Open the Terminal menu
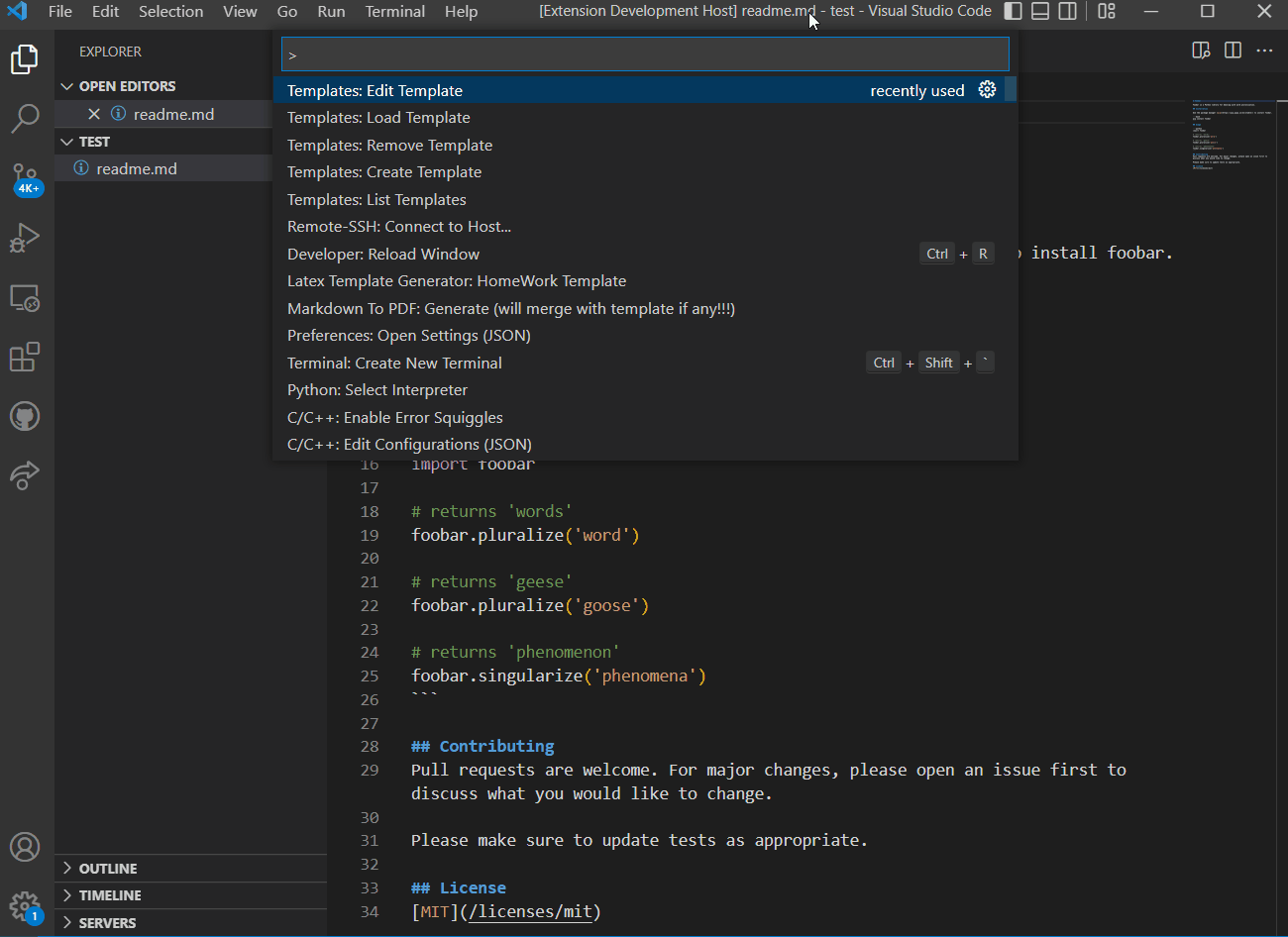Screen dimensions: 1288x937 point(394,12)
